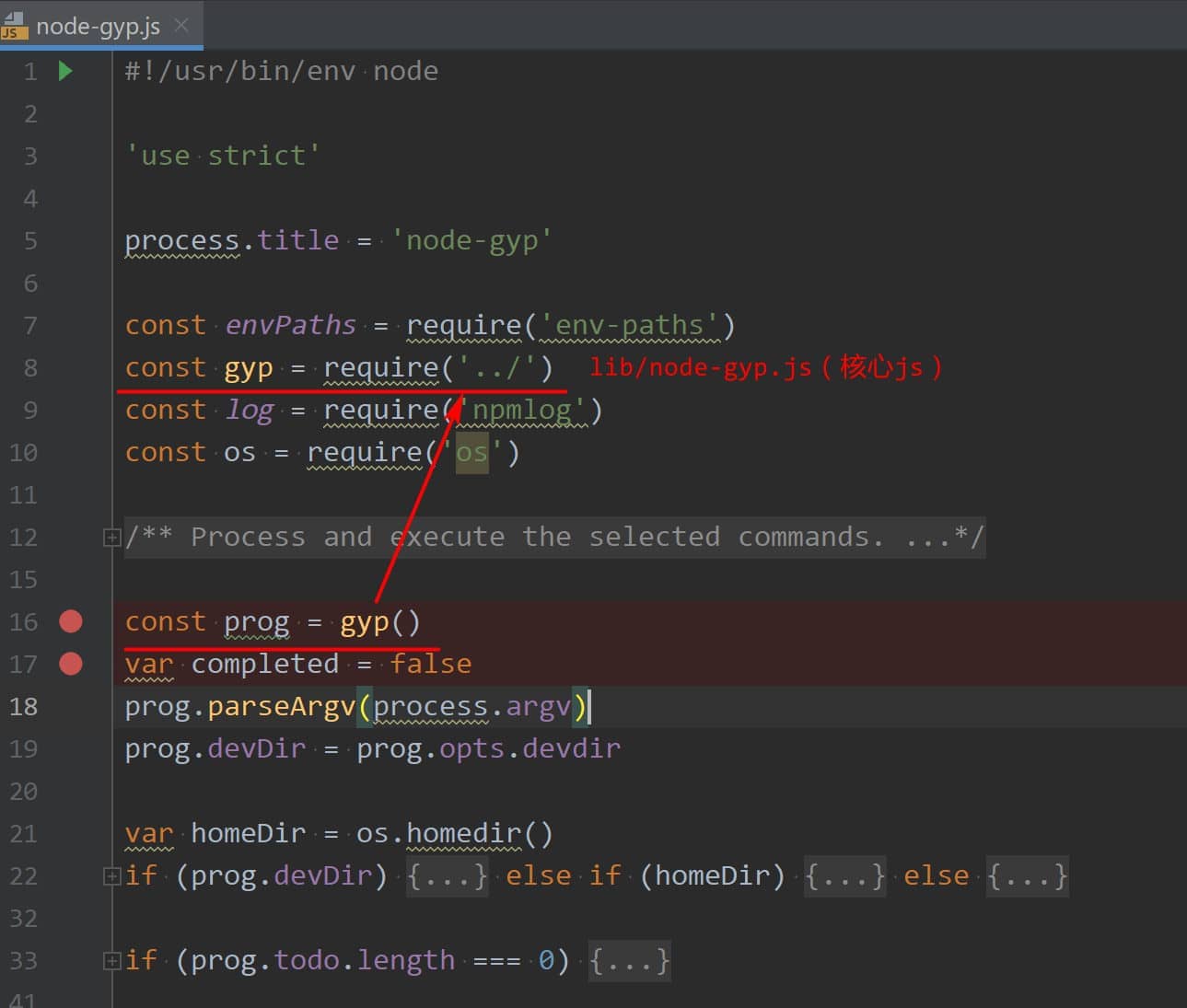Viewport: 1187px width, 1008px height.
Task: Click line number 5 in the gutter
Action: (30, 240)
